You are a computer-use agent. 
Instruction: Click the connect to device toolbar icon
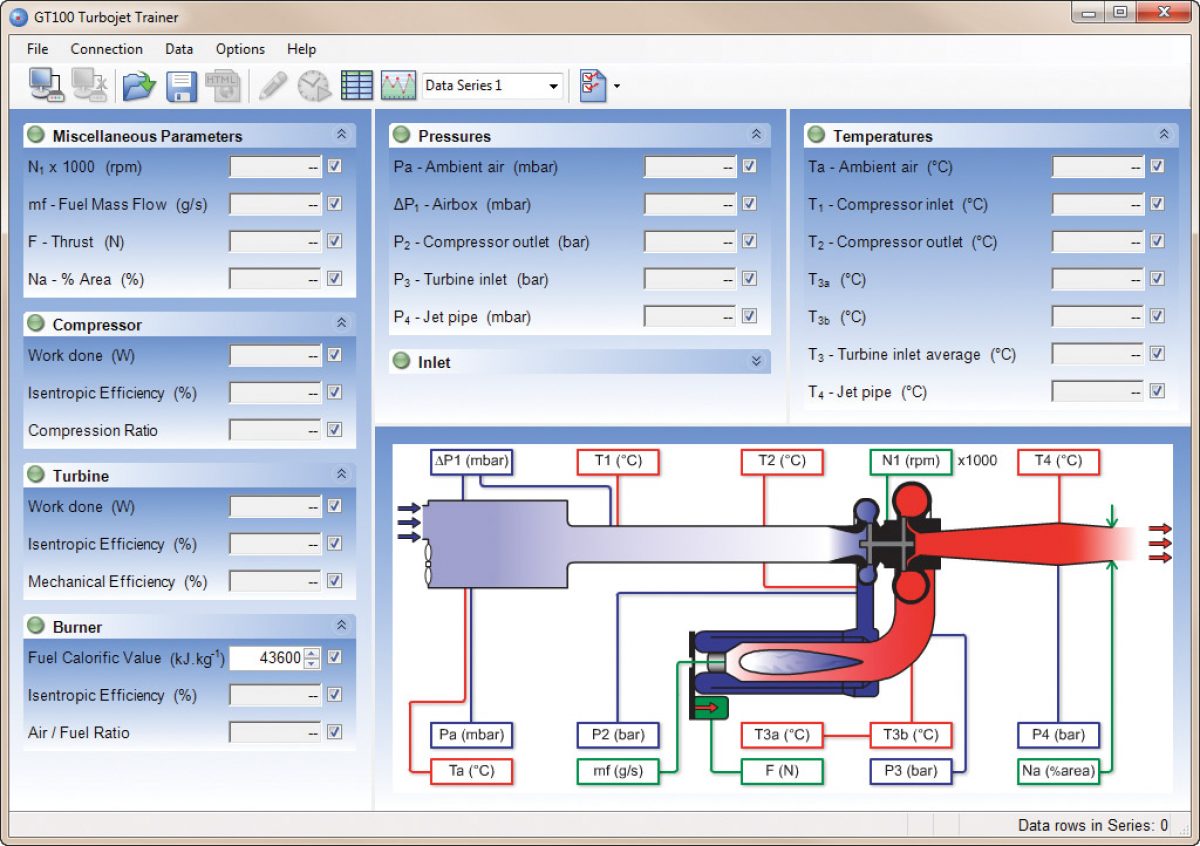click(x=47, y=86)
